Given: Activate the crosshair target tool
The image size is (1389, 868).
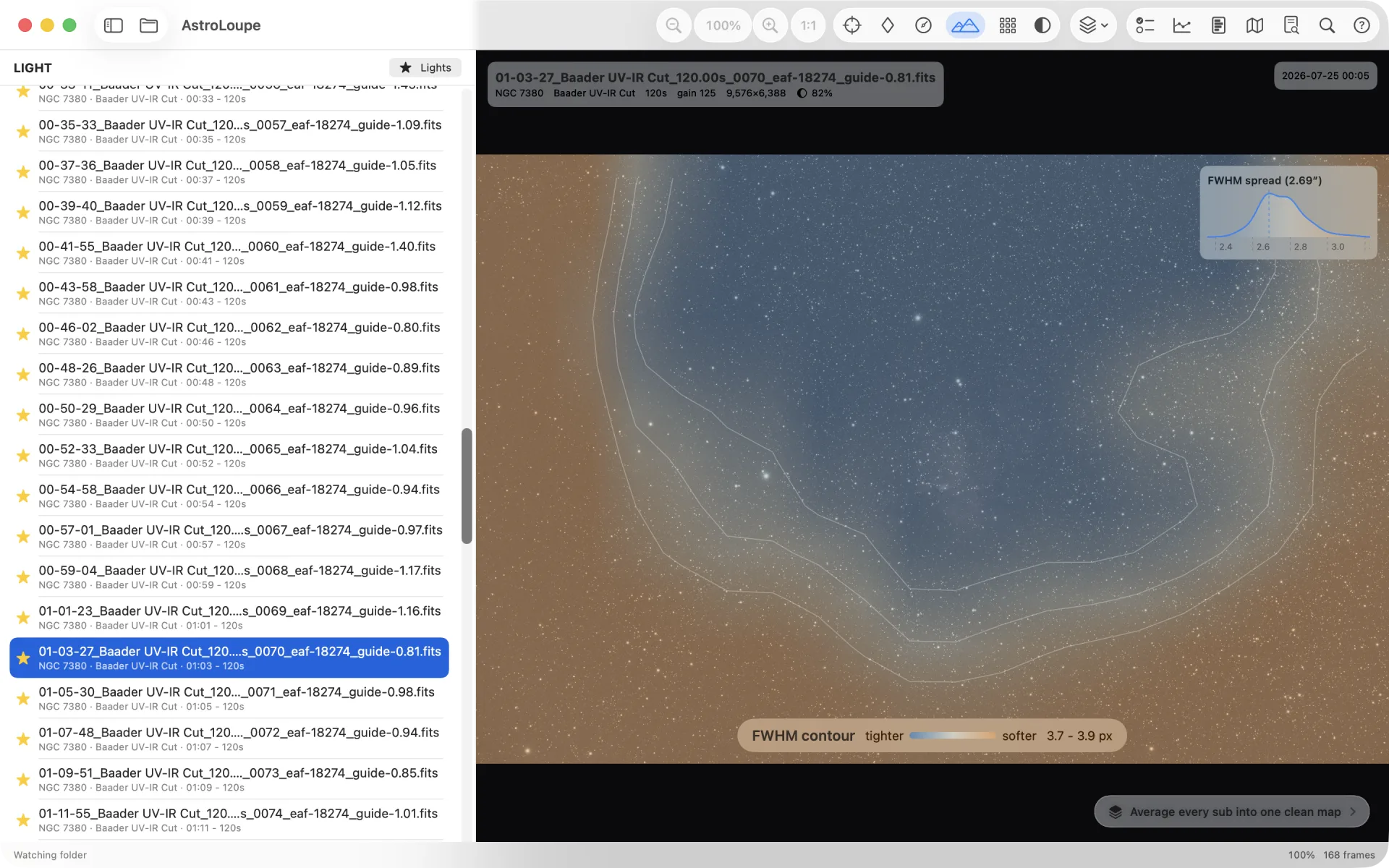Looking at the screenshot, I should 852,25.
